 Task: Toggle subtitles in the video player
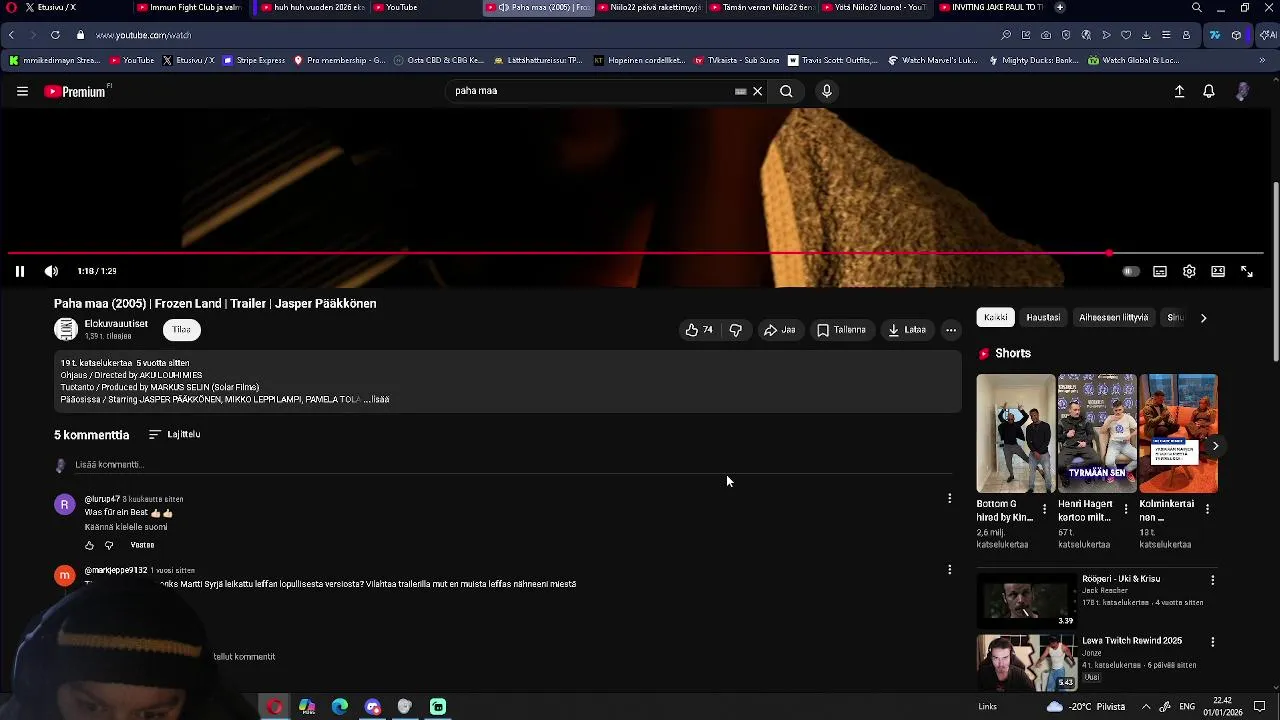click(x=1160, y=271)
